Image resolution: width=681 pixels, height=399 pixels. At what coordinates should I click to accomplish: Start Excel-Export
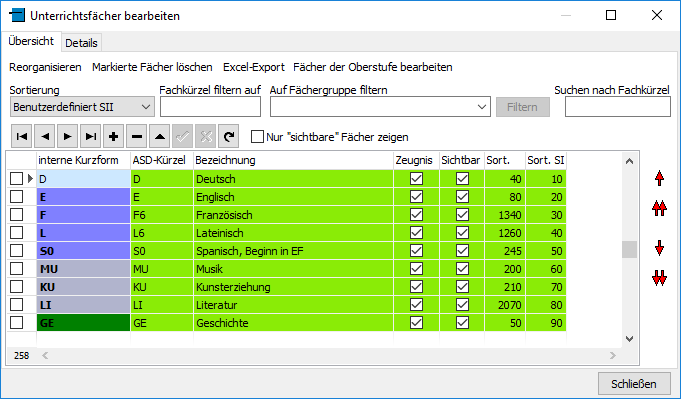point(254,67)
